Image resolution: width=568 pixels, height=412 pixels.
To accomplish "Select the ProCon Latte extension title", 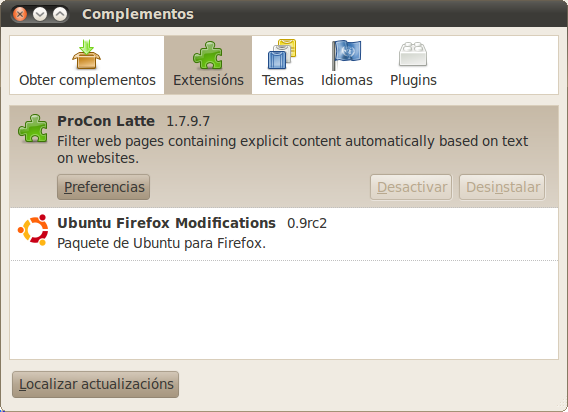I will (106, 121).
